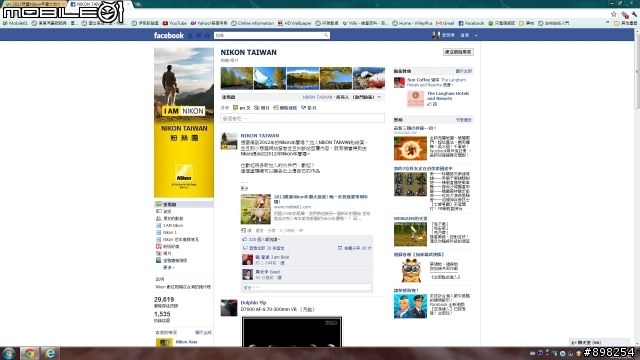Viewport: 640px width, 360px height.
Task: Open the Facebook chat bar at the page's bottom right
Action: tap(599, 342)
